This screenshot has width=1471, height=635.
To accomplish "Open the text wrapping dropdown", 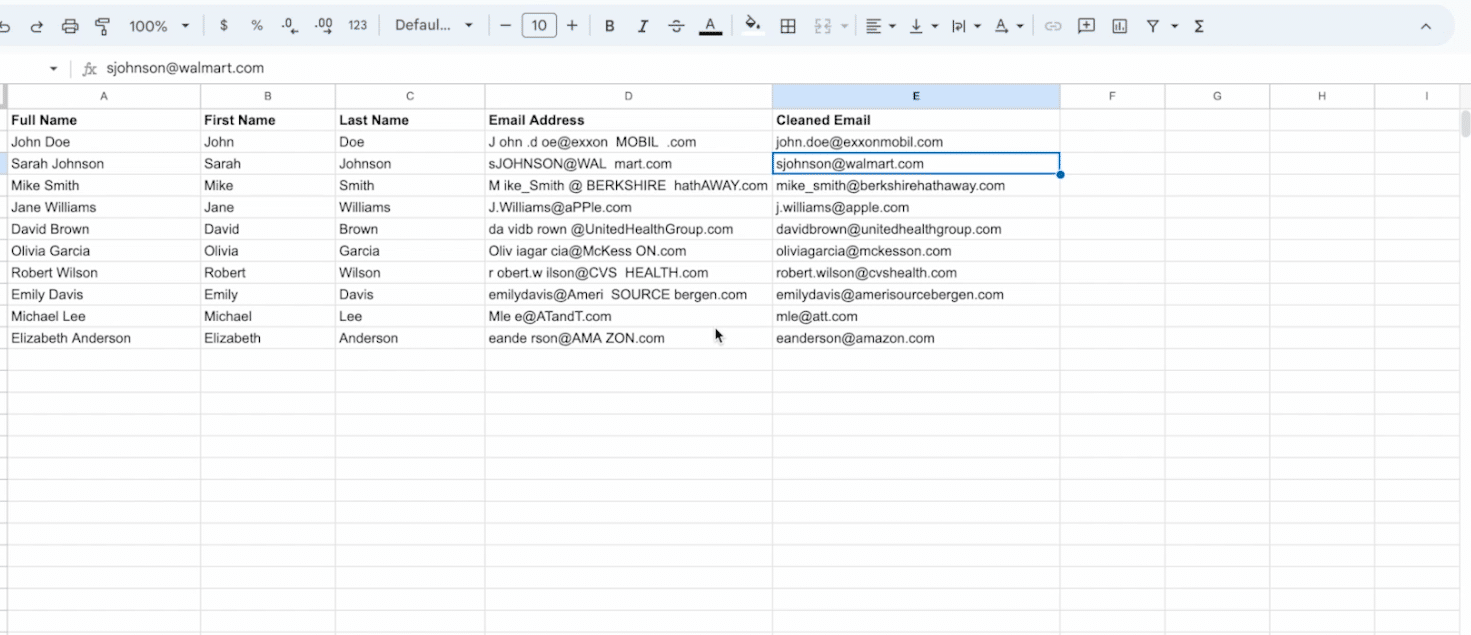I will click(x=965, y=26).
